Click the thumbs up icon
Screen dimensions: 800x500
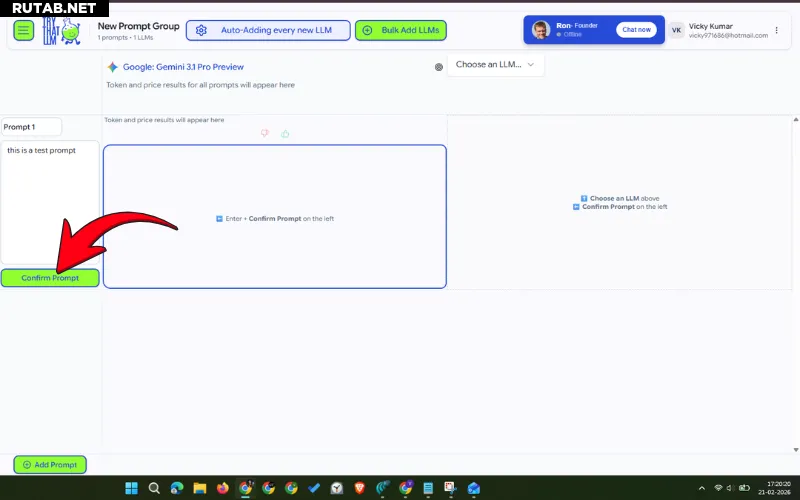[285, 133]
